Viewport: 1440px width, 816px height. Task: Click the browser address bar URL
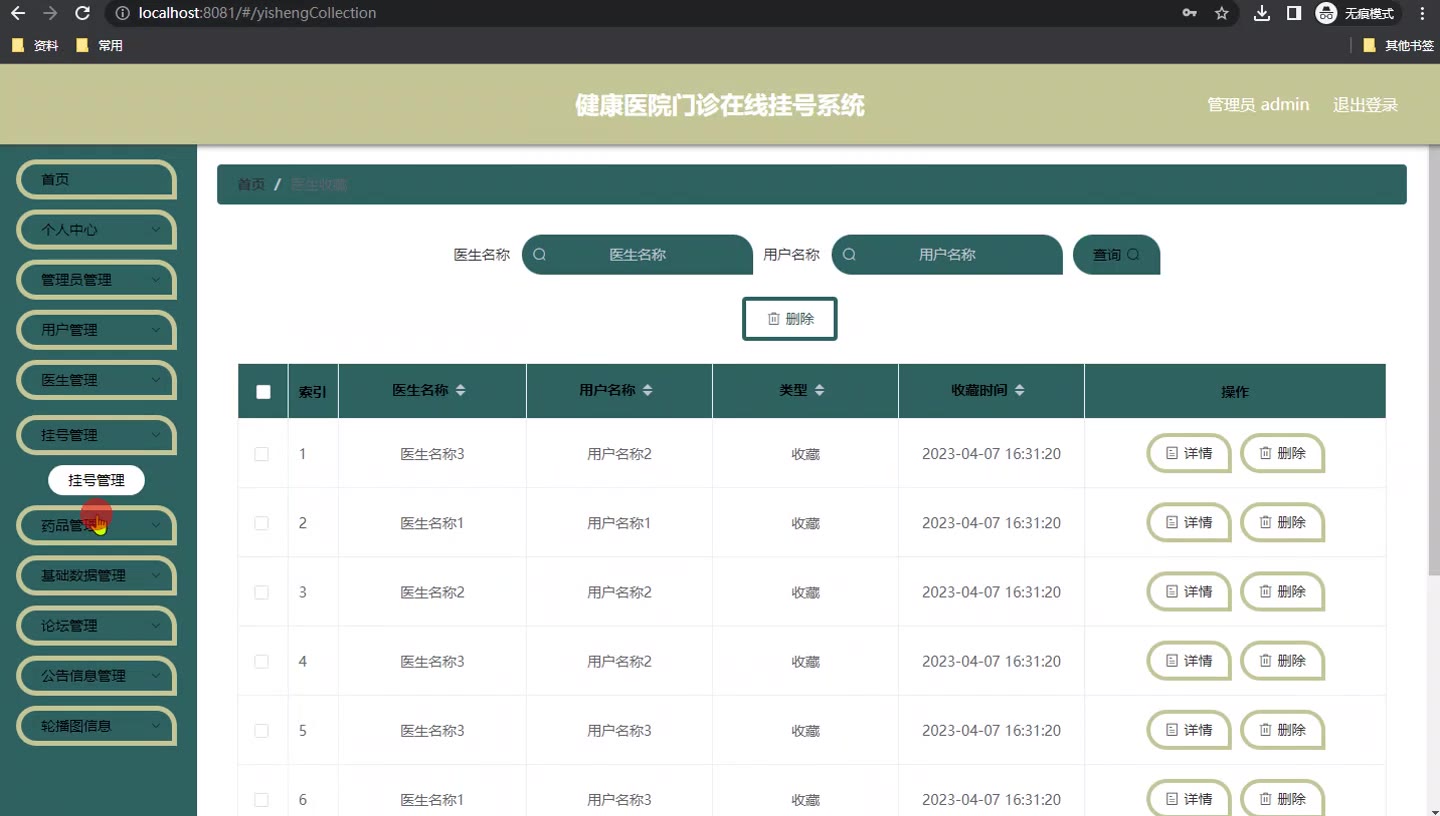click(258, 13)
